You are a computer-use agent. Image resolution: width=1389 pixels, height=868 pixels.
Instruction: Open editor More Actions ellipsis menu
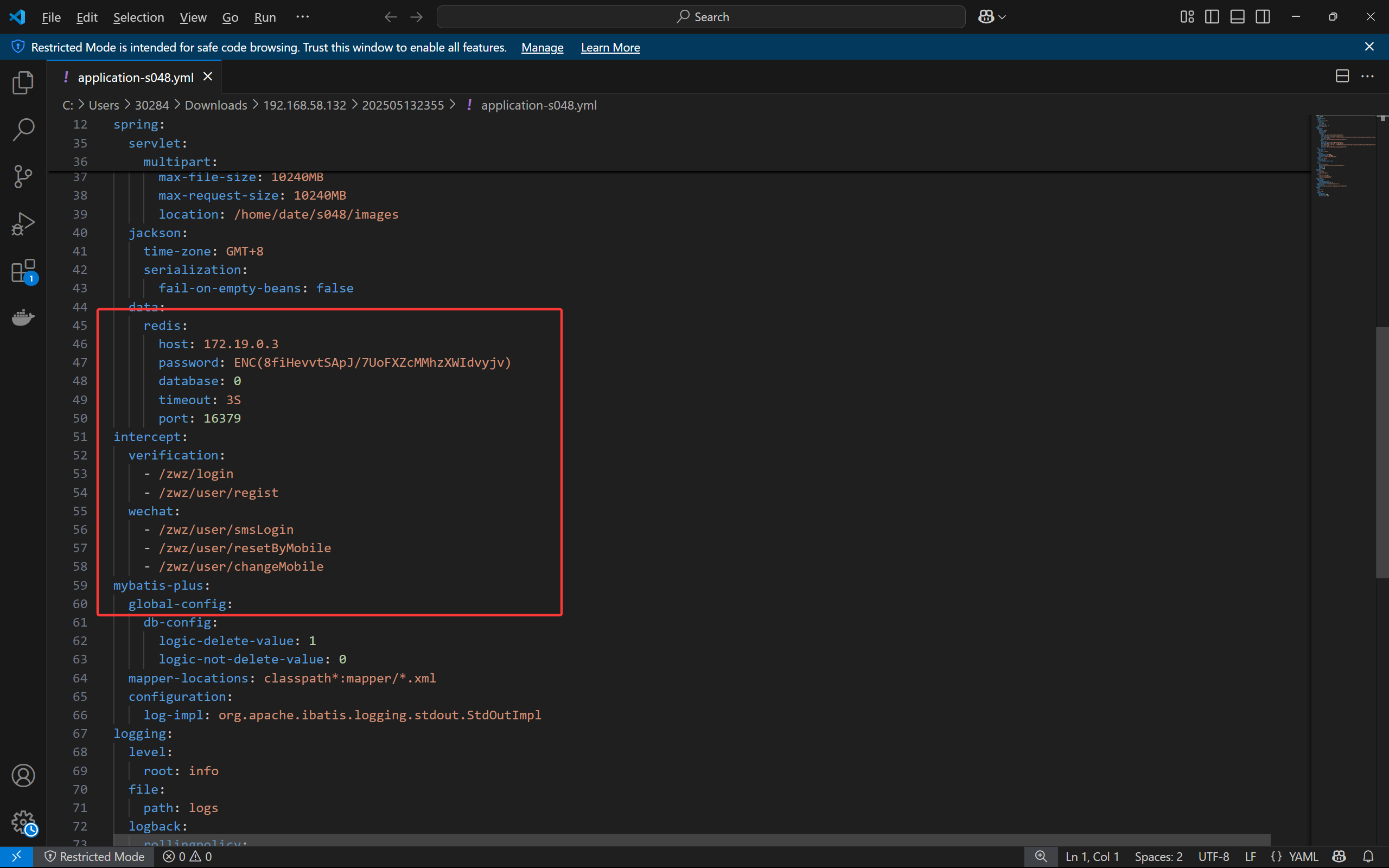click(1367, 76)
